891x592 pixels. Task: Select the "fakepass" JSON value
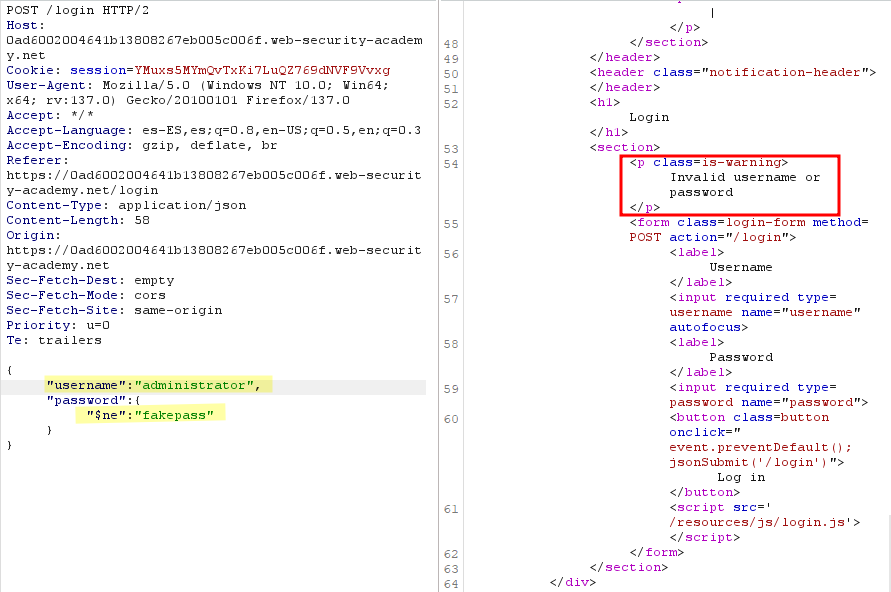point(174,415)
